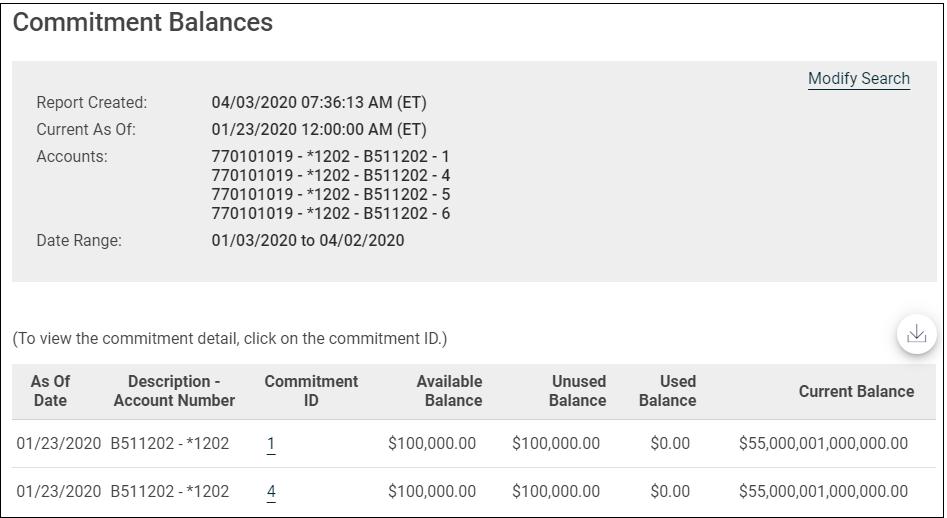
Task: Click Description - Account Number column header
Action: point(174,391)
